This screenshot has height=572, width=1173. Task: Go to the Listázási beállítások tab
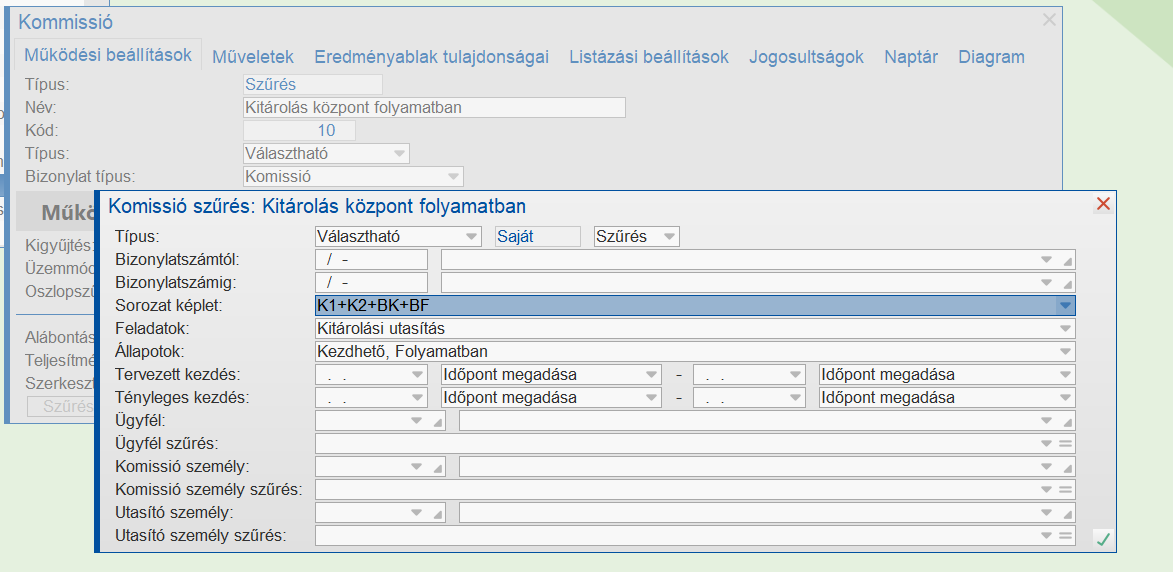point(649,57)
